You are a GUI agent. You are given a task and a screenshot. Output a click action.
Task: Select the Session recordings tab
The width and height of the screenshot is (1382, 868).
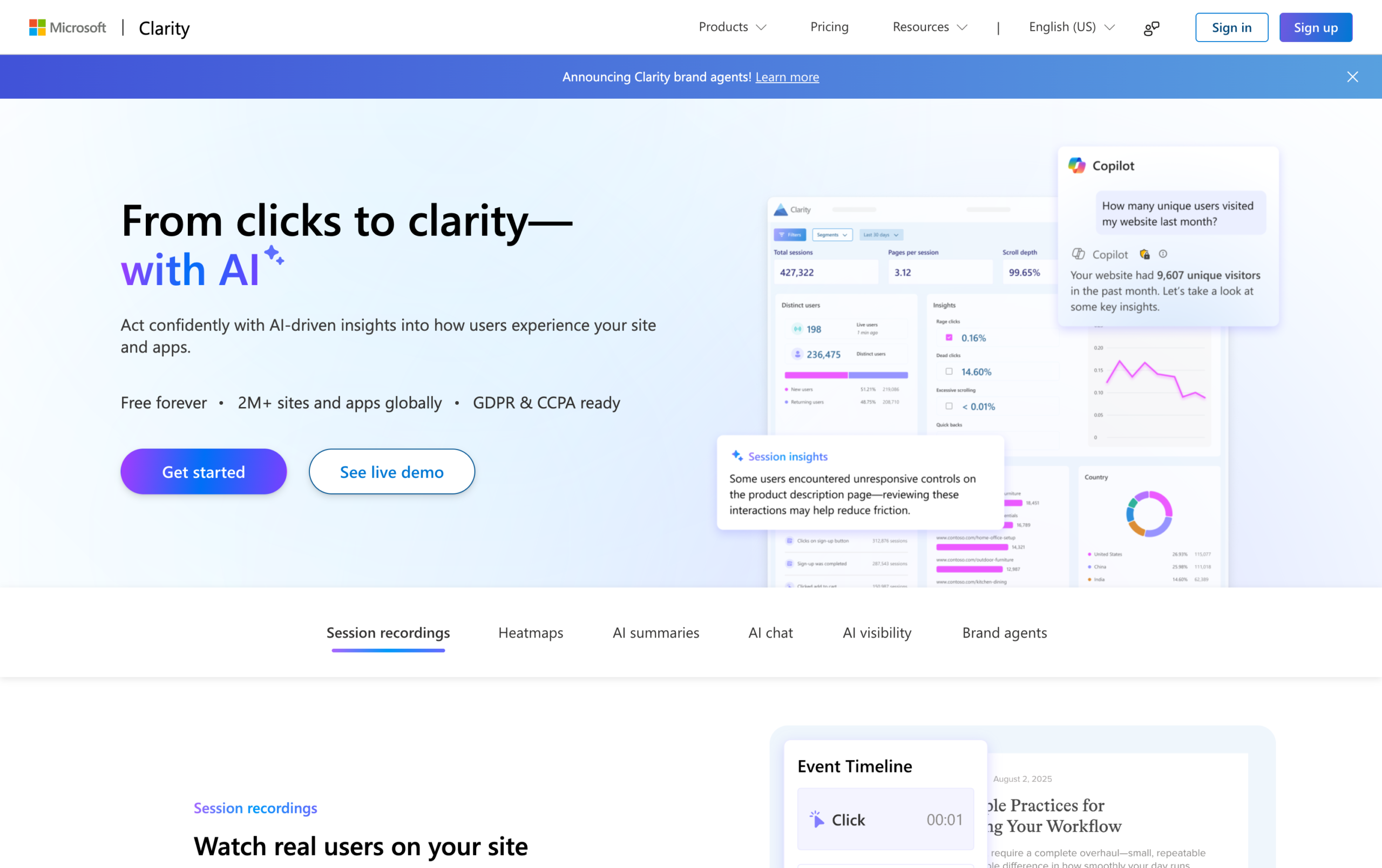click(388, 633)
